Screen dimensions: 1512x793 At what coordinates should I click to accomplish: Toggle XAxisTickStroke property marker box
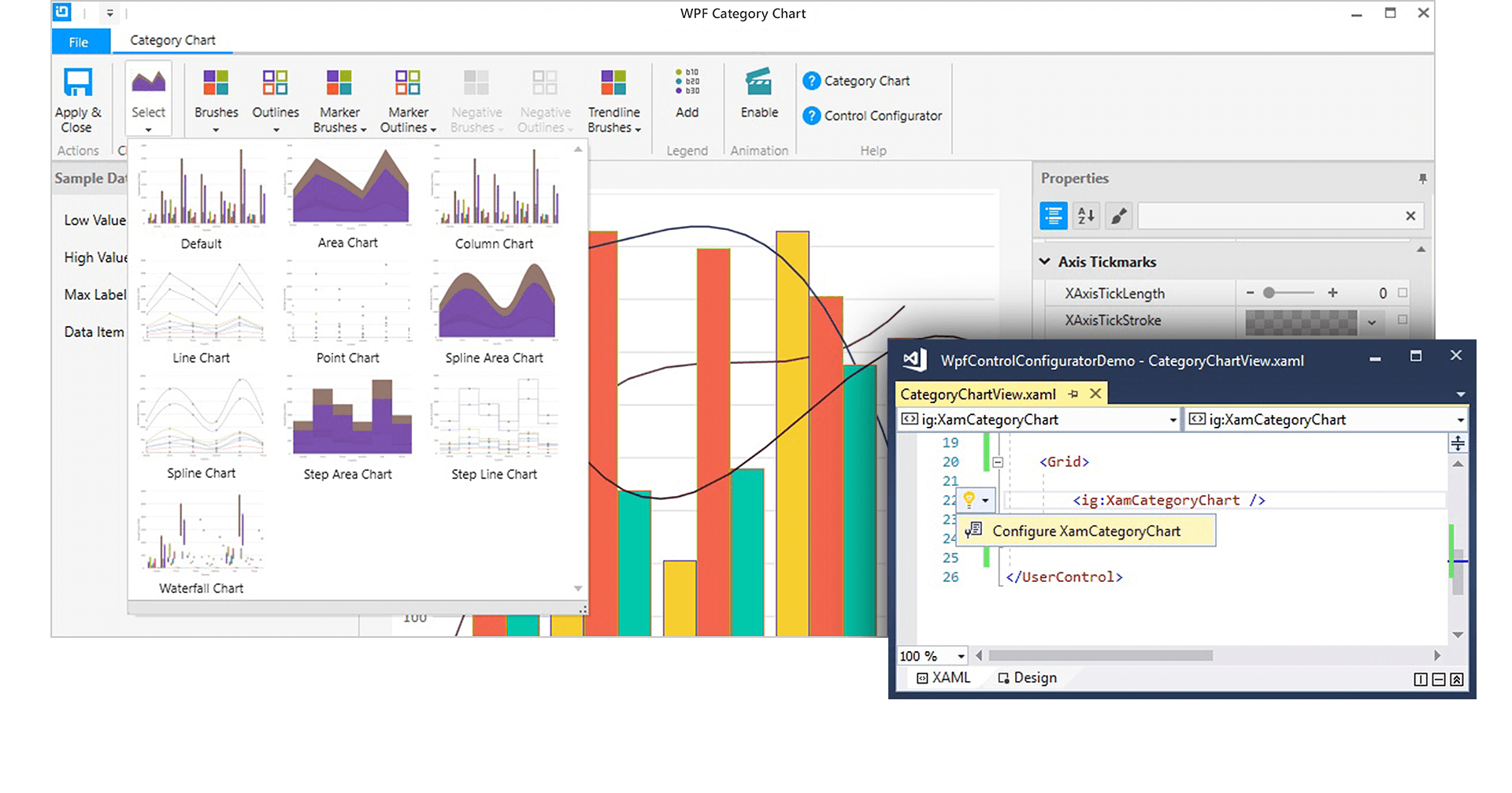(x=1403, y=320)
